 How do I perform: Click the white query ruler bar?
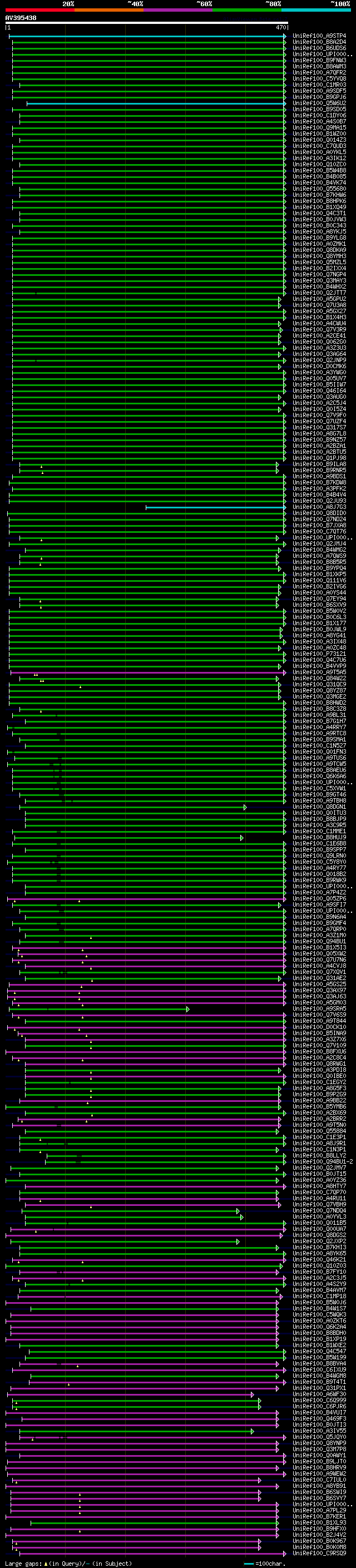pyautogui.click(x=147, y=23)
